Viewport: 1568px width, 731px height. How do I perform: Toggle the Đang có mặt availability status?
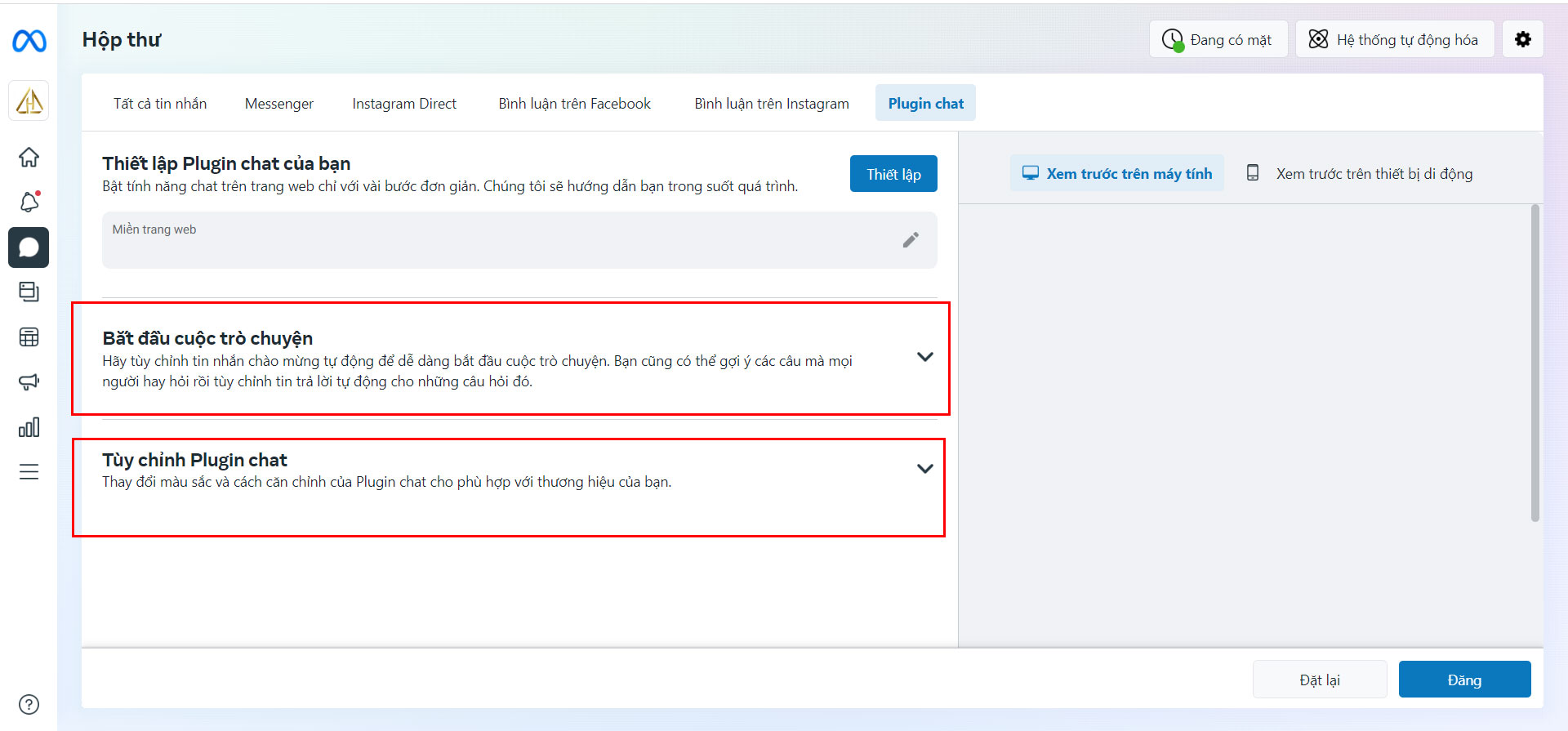tap(1218, 39)
